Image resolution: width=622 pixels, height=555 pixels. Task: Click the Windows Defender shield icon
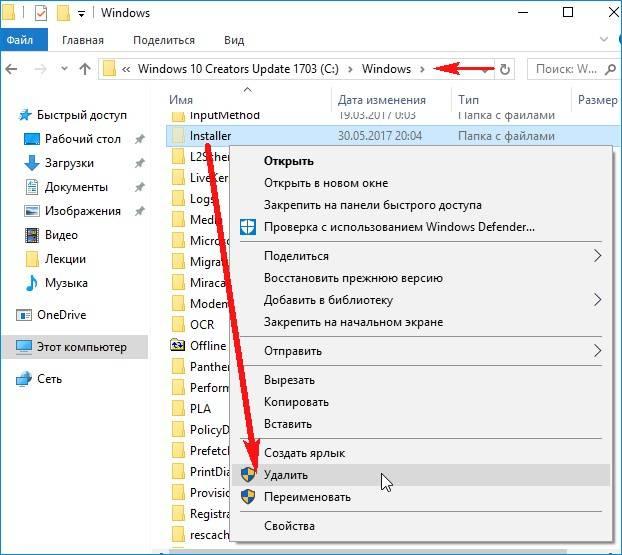(248, 227)
